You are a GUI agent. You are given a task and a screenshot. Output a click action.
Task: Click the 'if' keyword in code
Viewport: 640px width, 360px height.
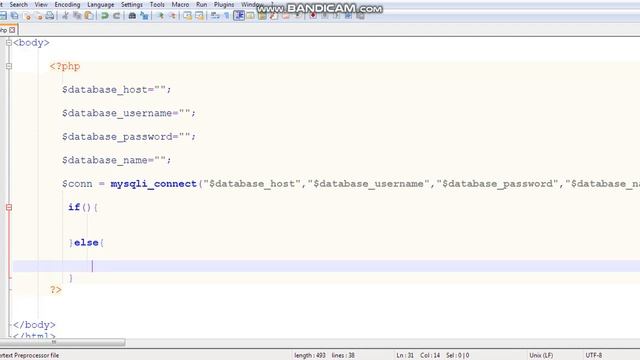(x=74, y=207)
